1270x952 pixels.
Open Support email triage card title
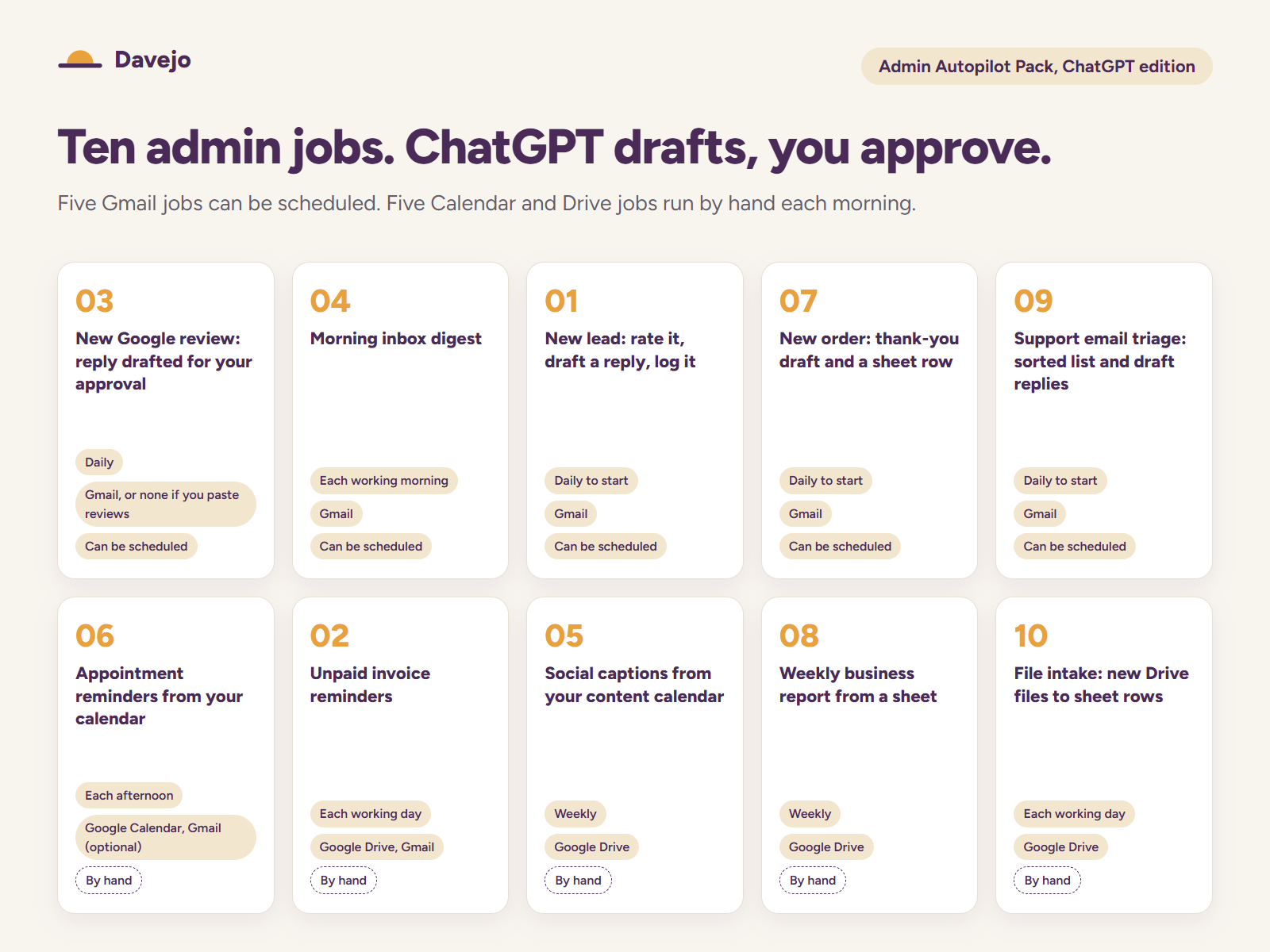(x=1100, y=361)
